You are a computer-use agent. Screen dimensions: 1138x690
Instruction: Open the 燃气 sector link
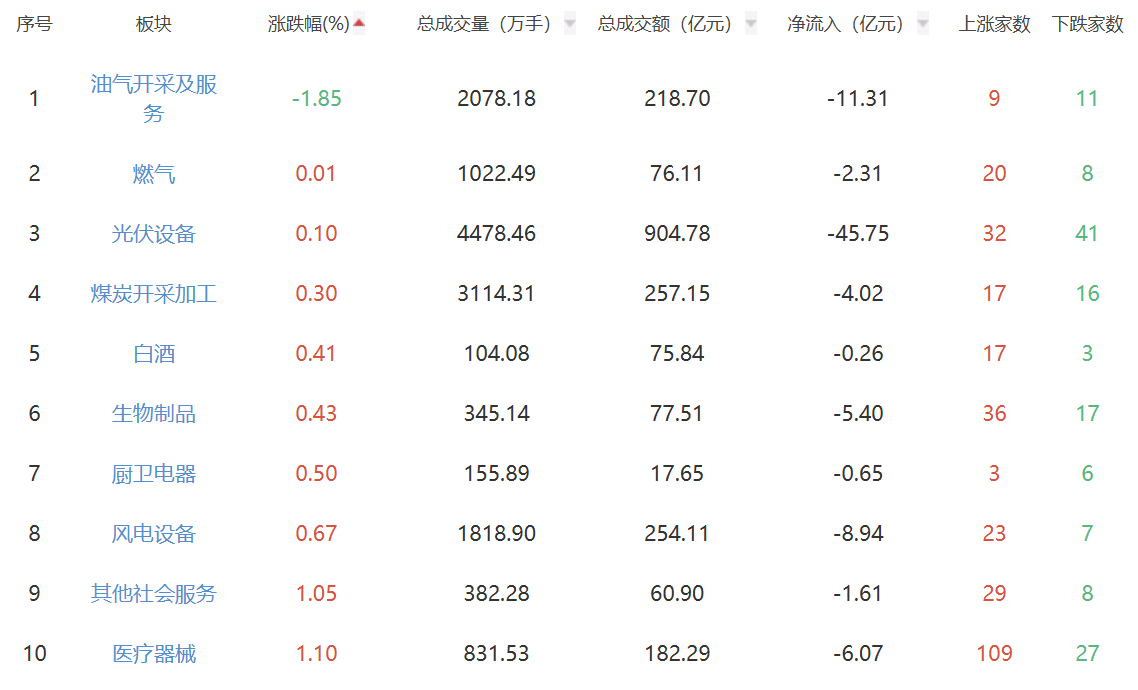pos(154,174)
